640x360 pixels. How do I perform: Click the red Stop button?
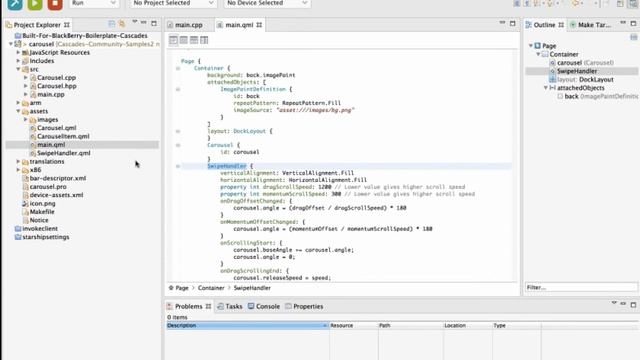tap(55, 4)
